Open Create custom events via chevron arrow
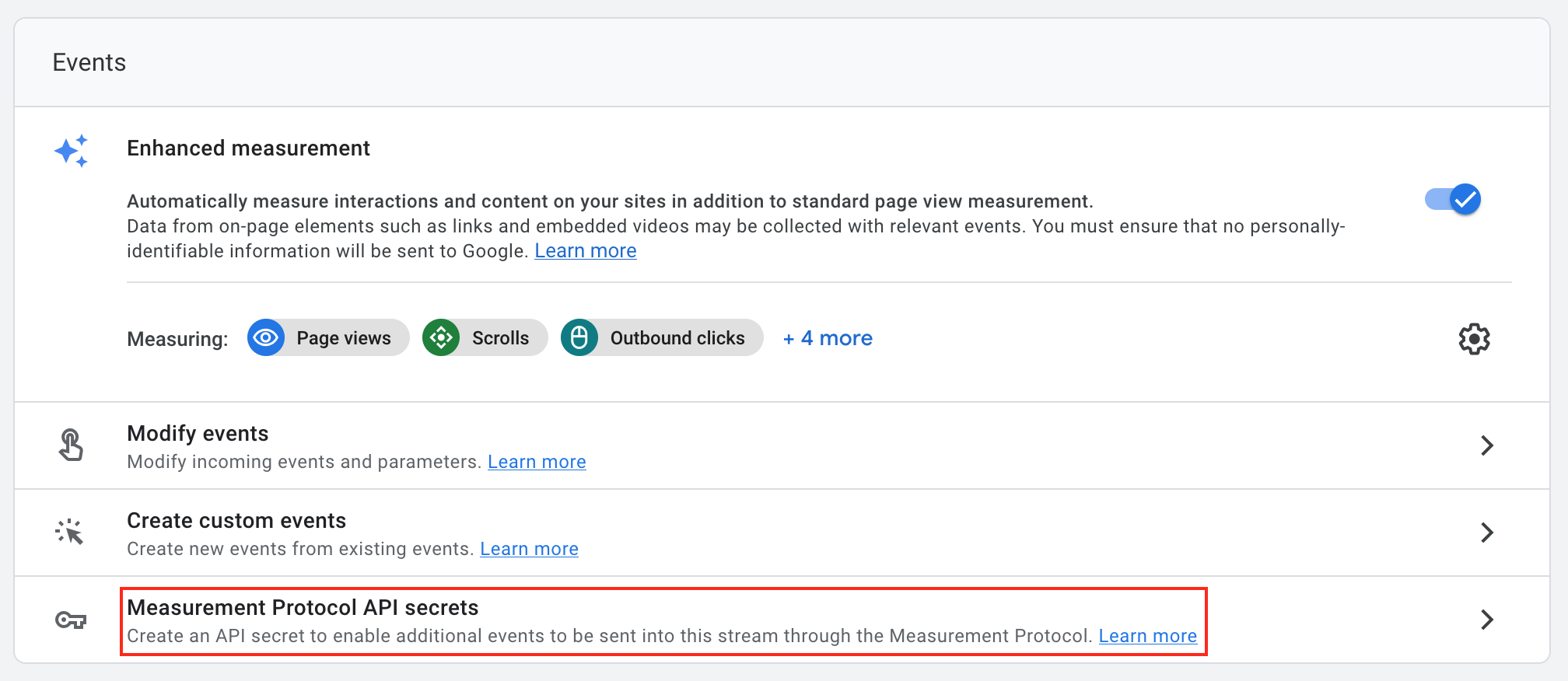The image size is (1568, 681). point(1486,533)
